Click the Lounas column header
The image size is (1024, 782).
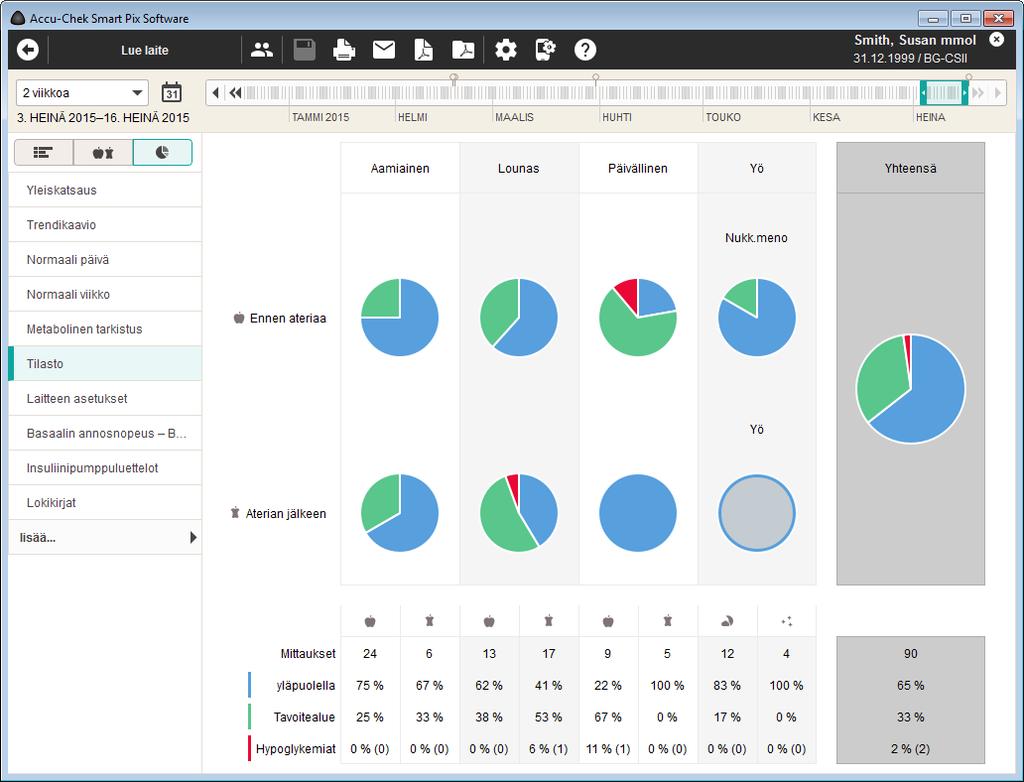click(x=519, y=169)
